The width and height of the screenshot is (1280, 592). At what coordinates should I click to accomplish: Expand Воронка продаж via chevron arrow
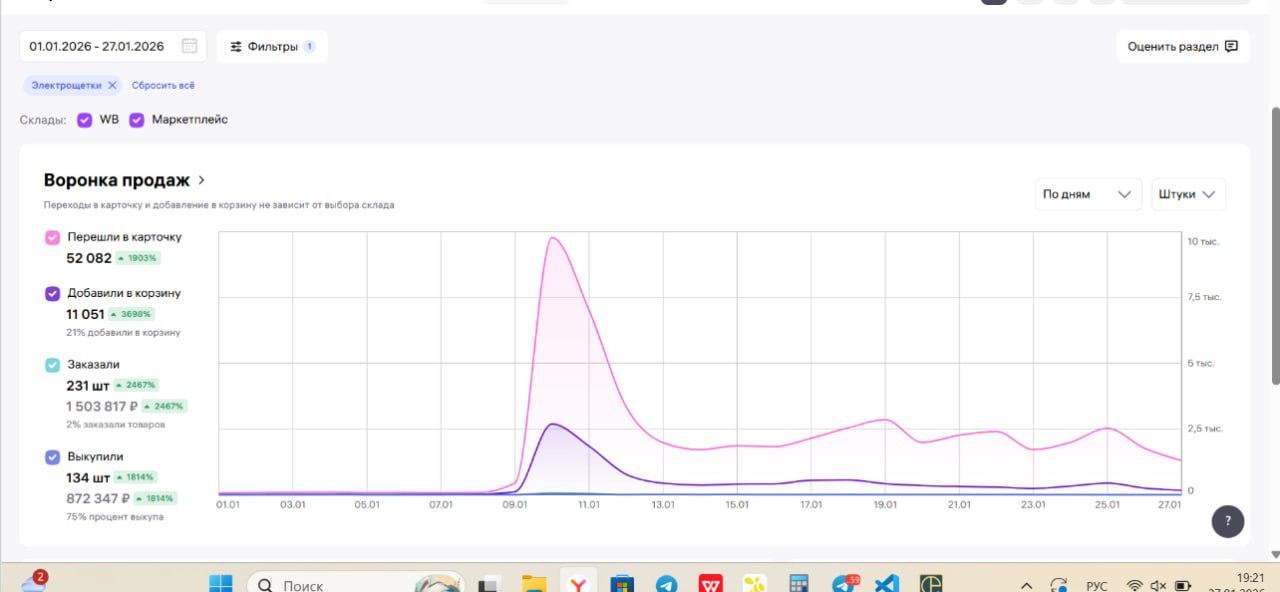pos(201,181)
